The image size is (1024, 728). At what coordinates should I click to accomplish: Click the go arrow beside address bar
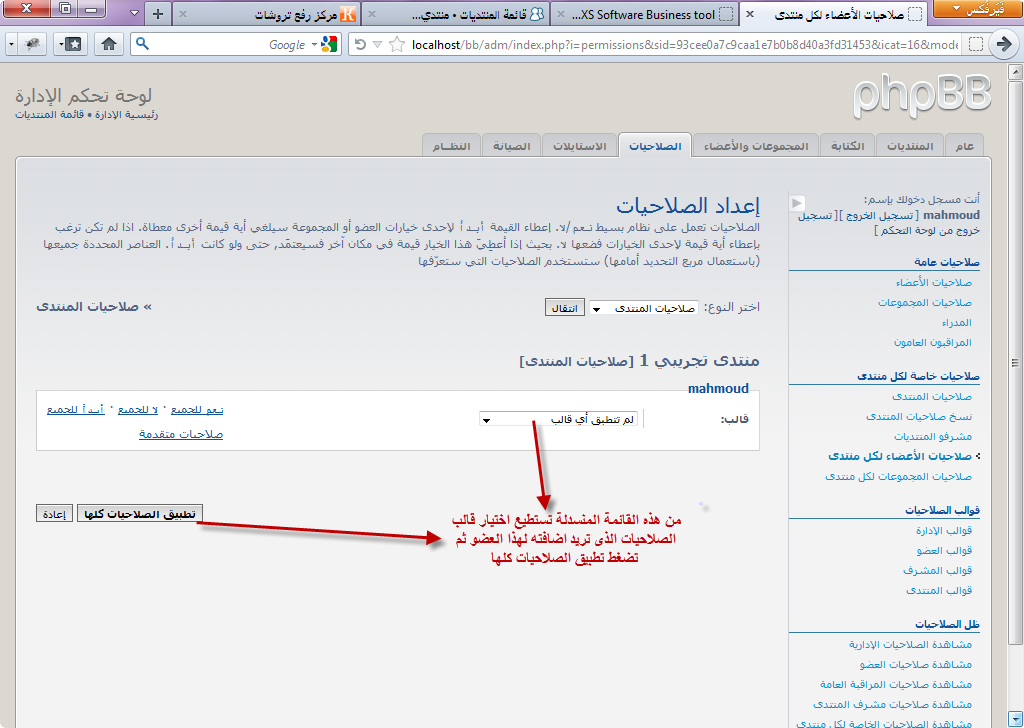(1003, 44)
